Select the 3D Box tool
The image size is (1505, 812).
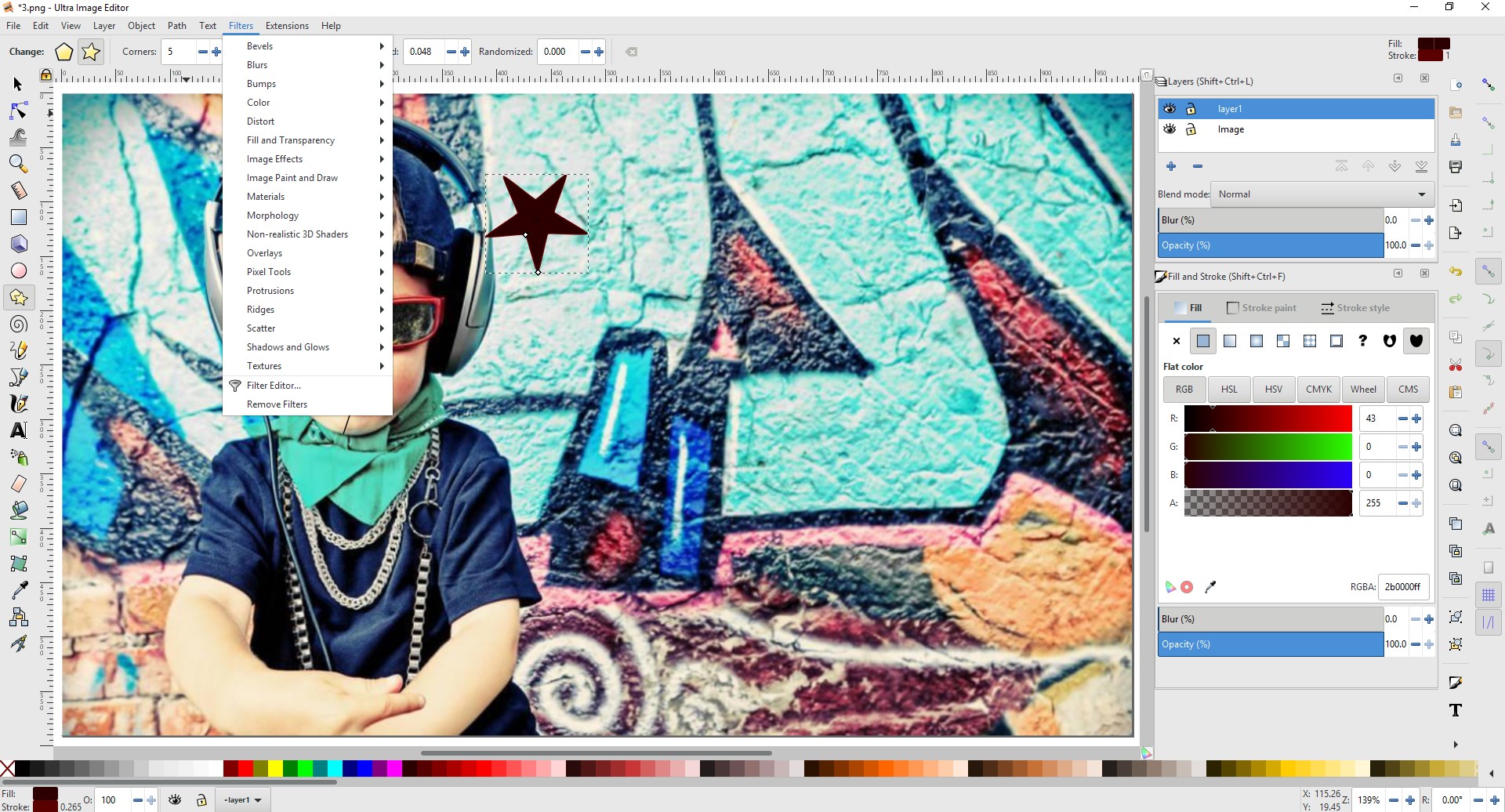tap(18, 244)
